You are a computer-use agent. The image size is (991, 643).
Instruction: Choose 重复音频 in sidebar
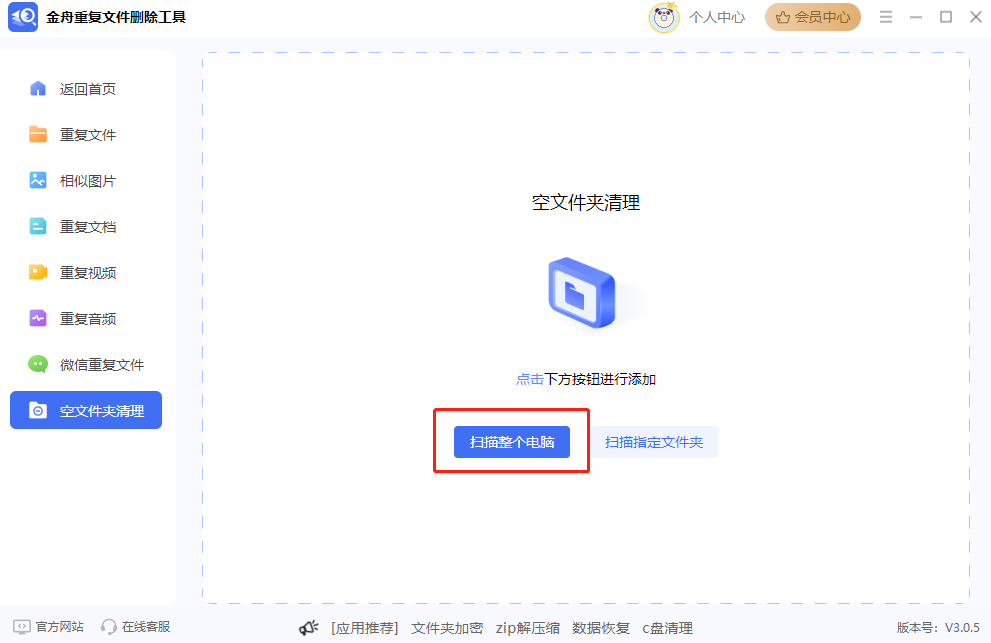click(86, 319)
